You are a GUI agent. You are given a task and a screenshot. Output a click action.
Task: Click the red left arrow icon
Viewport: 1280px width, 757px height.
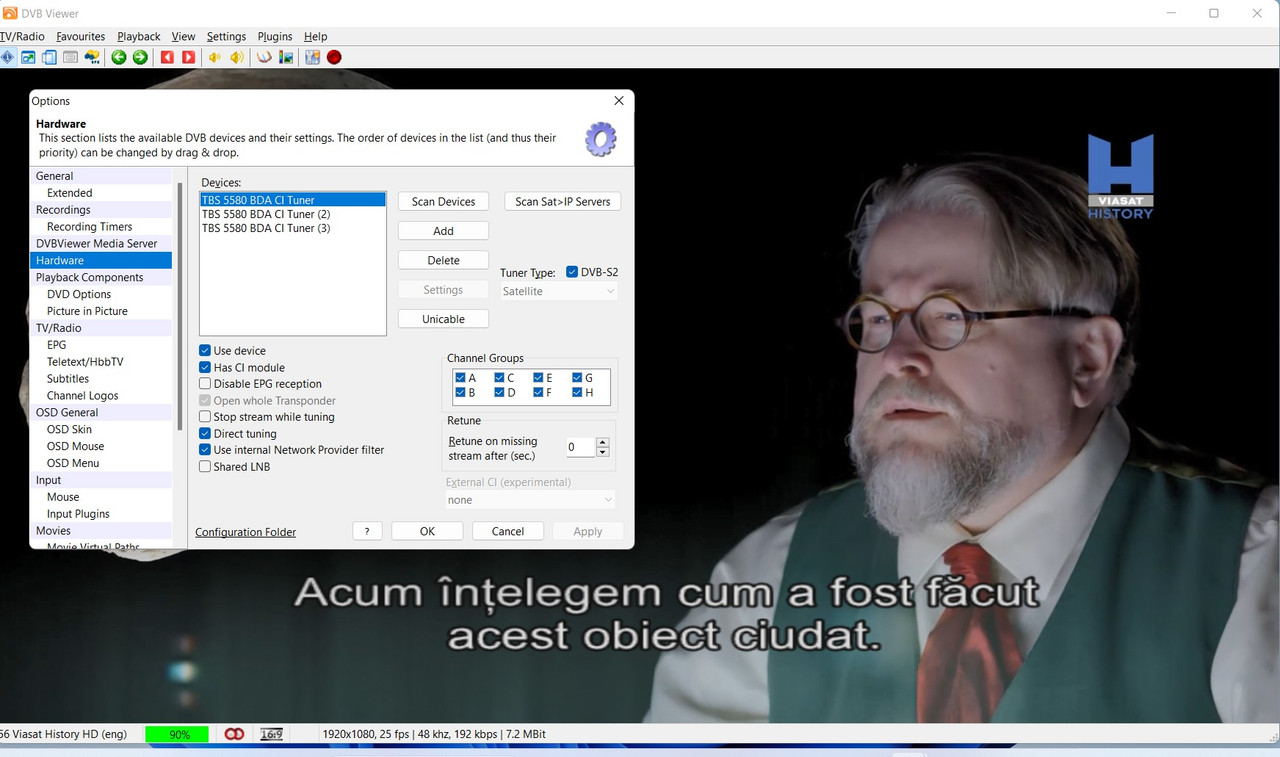167,57
